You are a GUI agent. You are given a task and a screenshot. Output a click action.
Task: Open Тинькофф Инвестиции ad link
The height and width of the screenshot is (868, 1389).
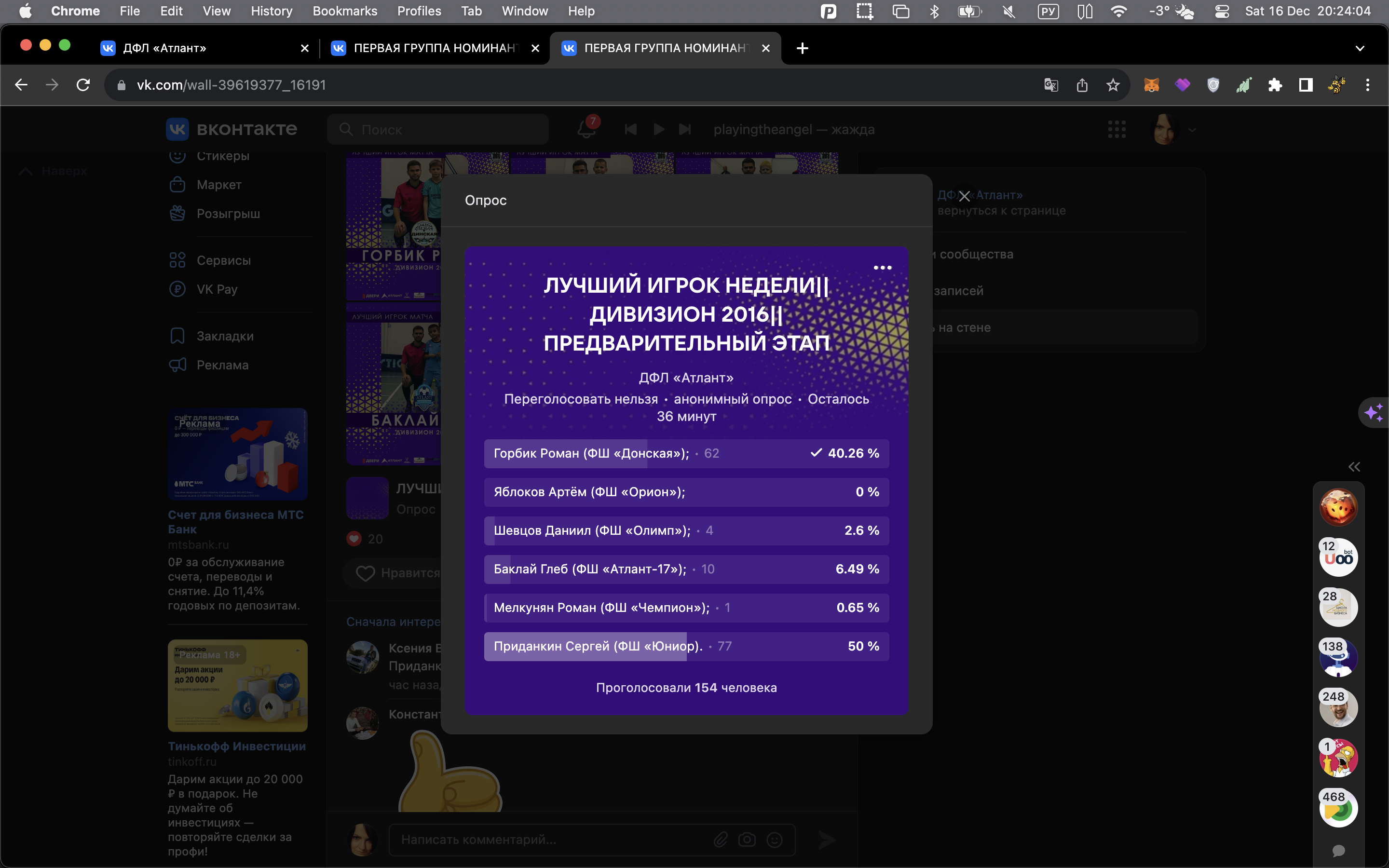pos(236,746)
